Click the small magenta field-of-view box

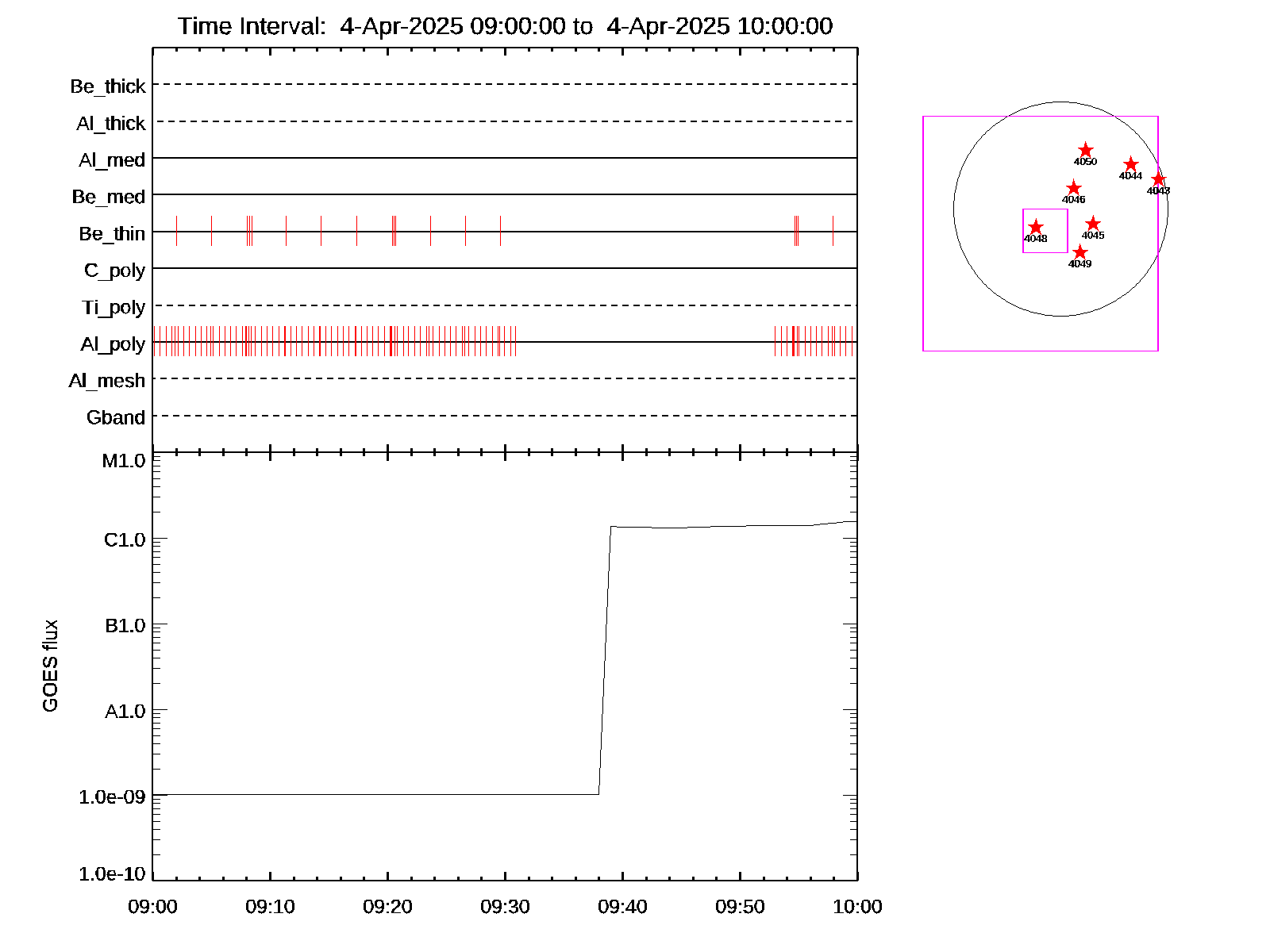pyautogui.click(x=1045, y=231)
